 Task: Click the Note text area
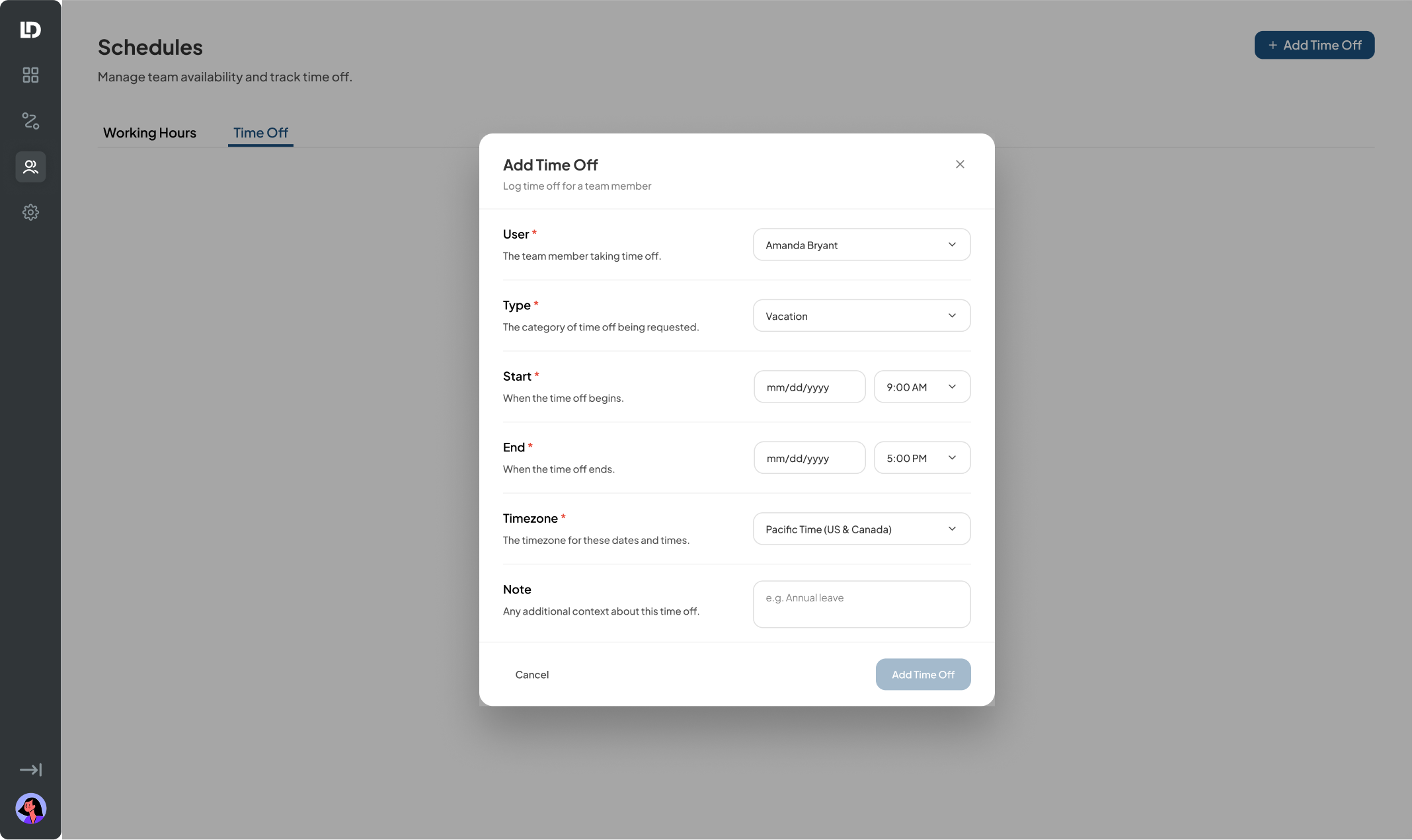click(861, 604)
